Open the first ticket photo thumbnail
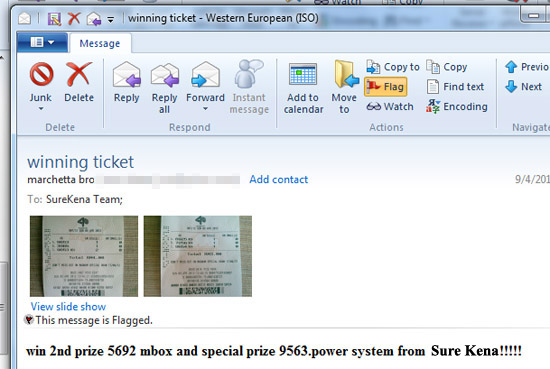 coord(84,256)
